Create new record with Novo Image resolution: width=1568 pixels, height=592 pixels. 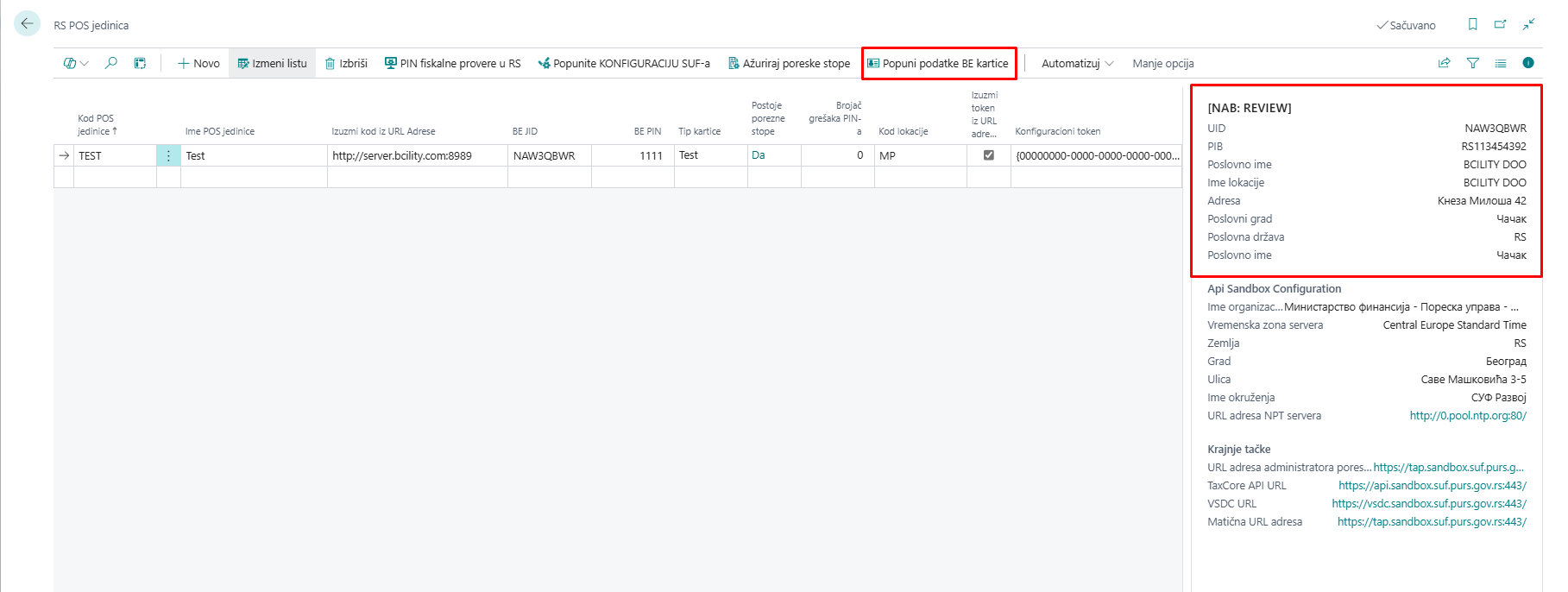click(198, 63)
